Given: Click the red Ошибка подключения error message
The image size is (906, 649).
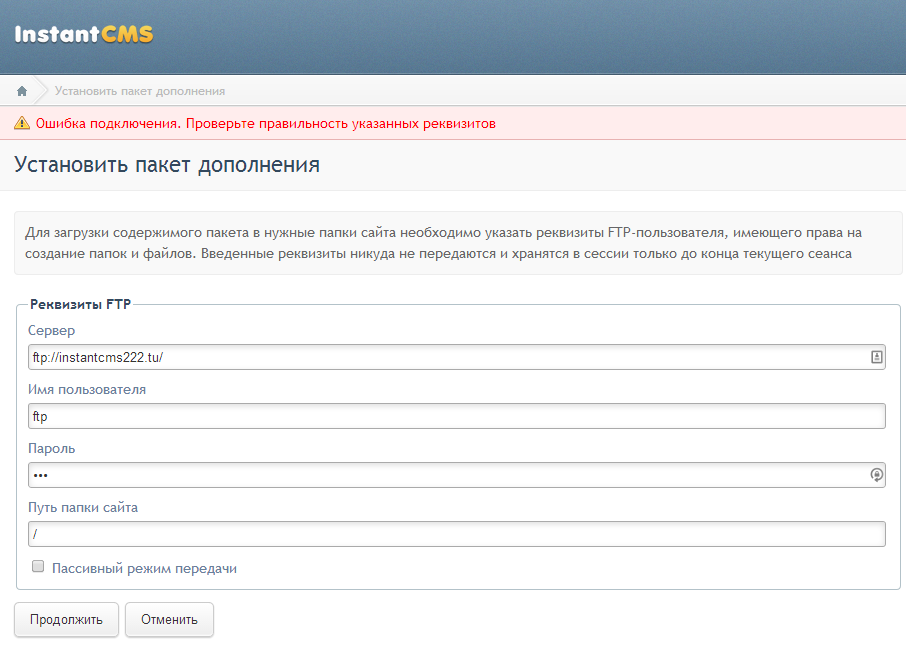Looking at the screenshot, I should [265, 124].
